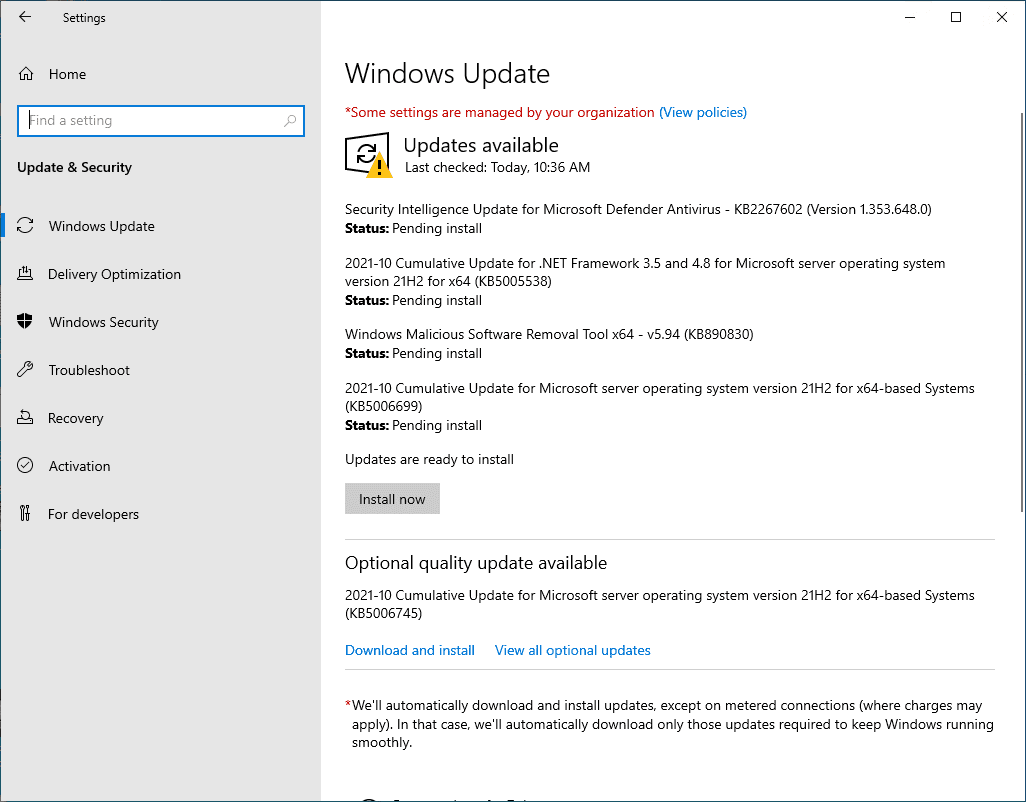Select Activation in the sidebar
Image resolution: width=1026 pixels, height=802 pixels.
(79, 466)
